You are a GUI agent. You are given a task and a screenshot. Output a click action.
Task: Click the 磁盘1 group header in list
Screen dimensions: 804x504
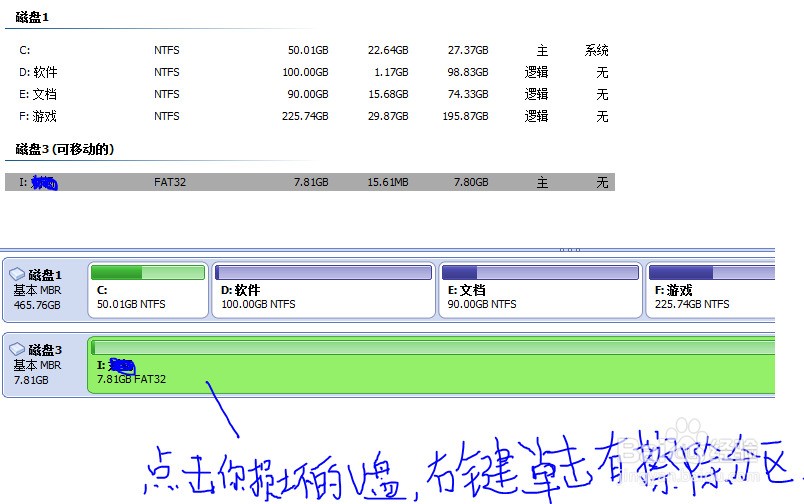(32, 17)
